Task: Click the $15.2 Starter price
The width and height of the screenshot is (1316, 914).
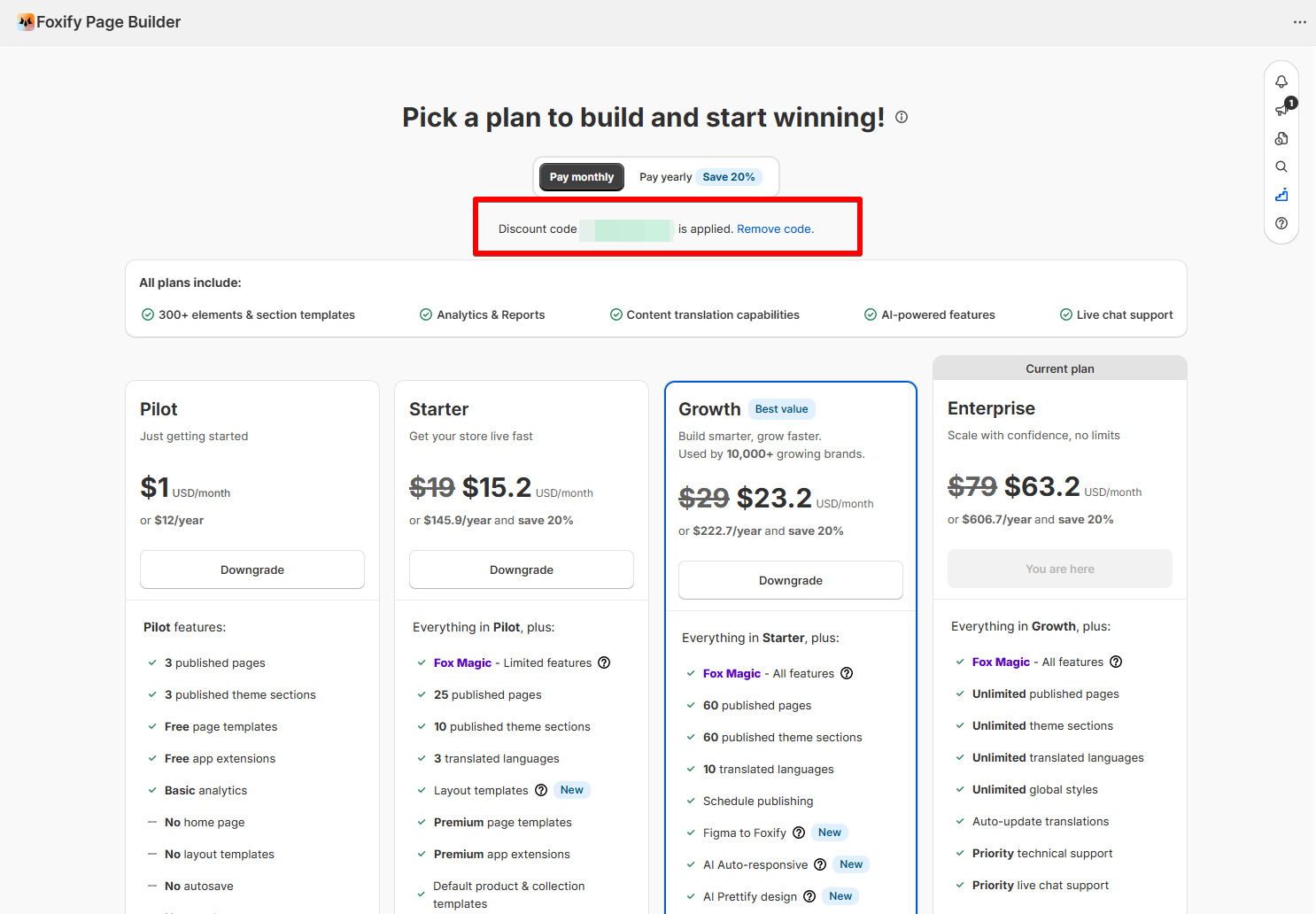Action: (x=497, y=487)
